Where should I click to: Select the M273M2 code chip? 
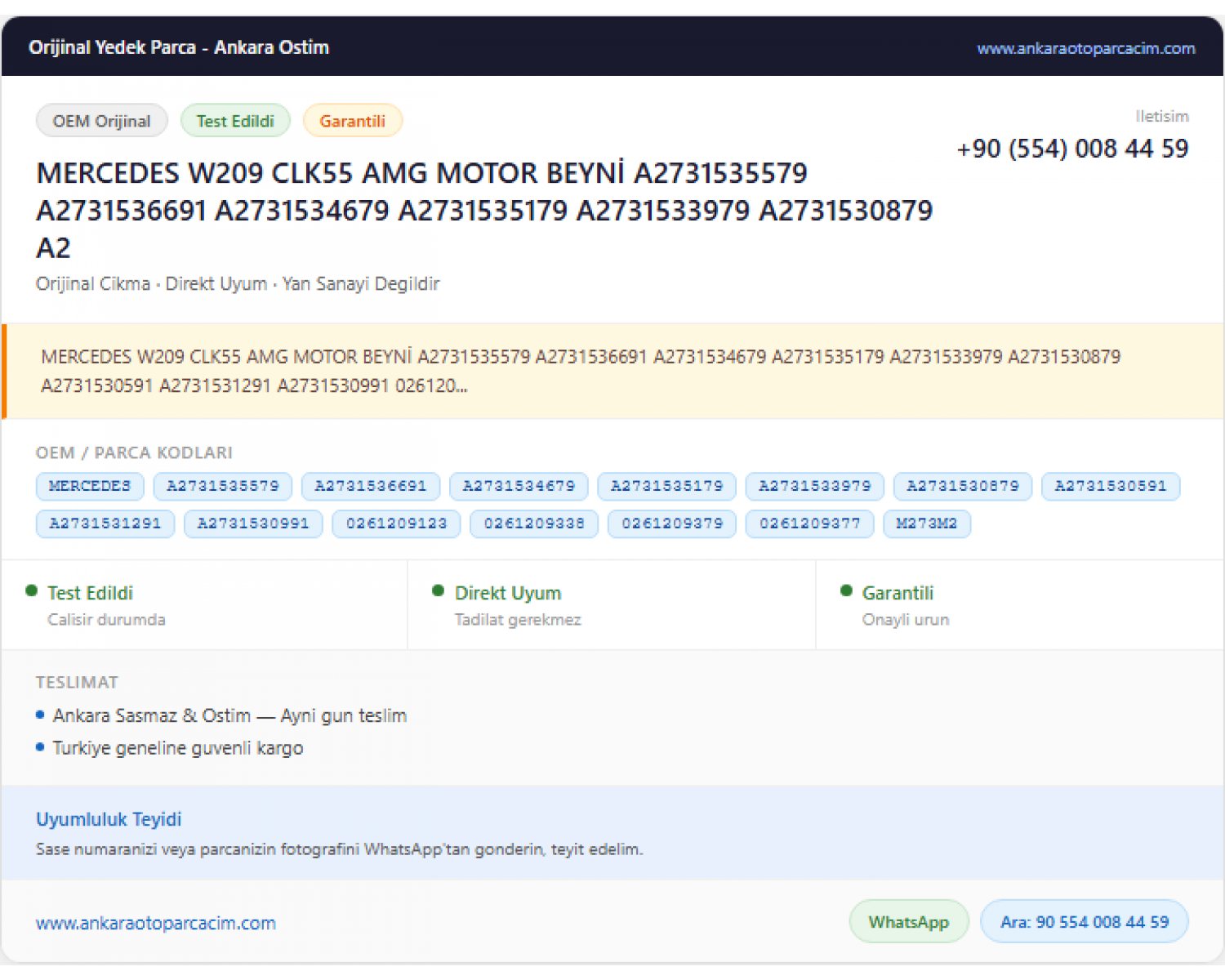coord(927,523)
